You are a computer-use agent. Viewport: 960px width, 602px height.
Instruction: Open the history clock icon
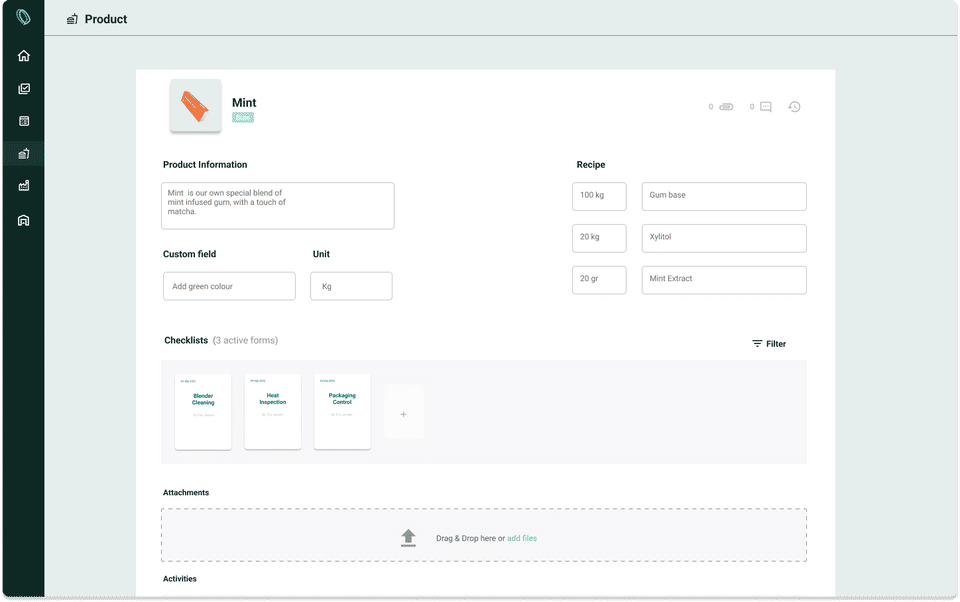[x=794, y=107]
